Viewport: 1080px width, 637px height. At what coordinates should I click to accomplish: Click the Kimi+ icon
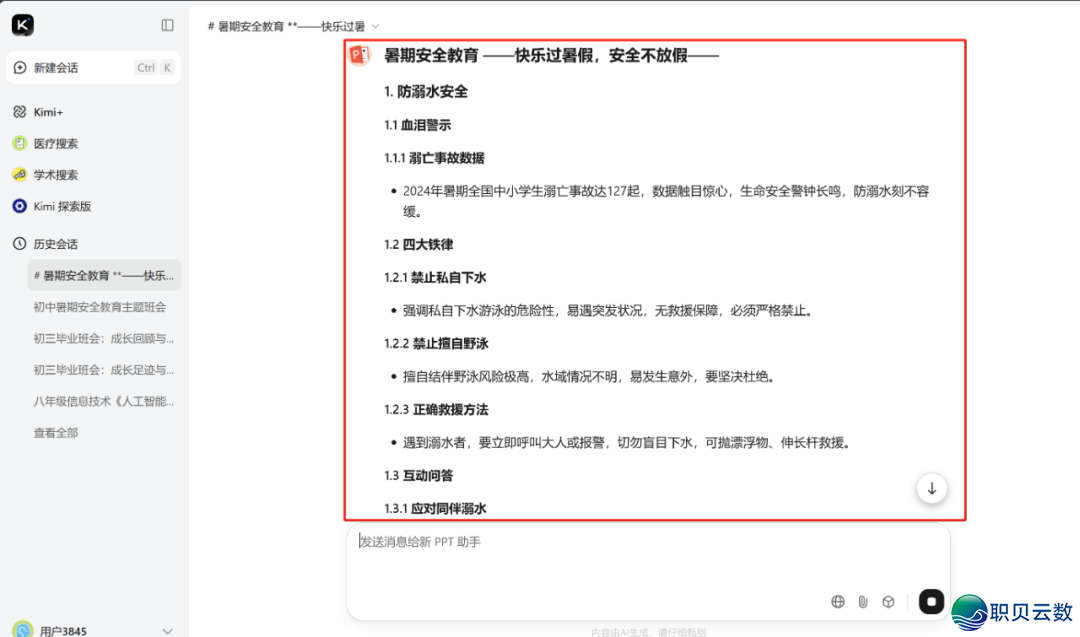point(19,112)
